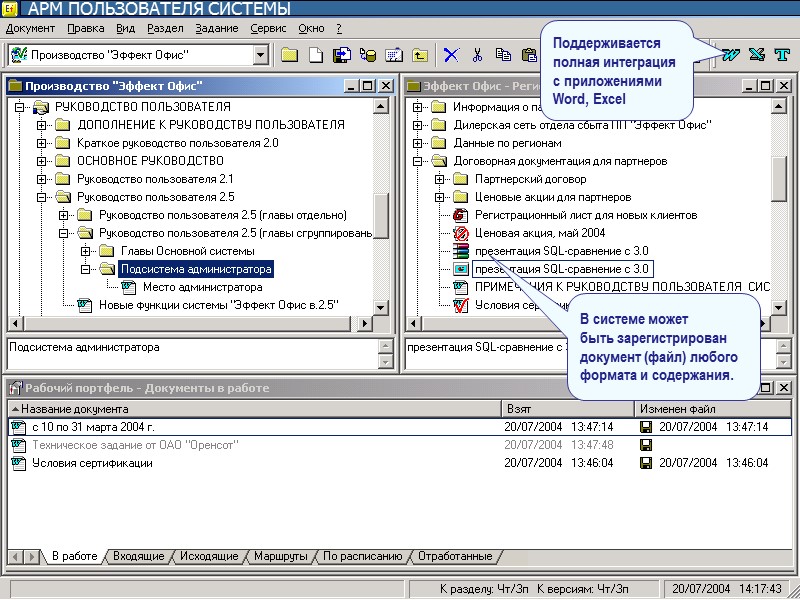Switch to the Отработанные tab
800x600 pixels.
tap(455, 556)
